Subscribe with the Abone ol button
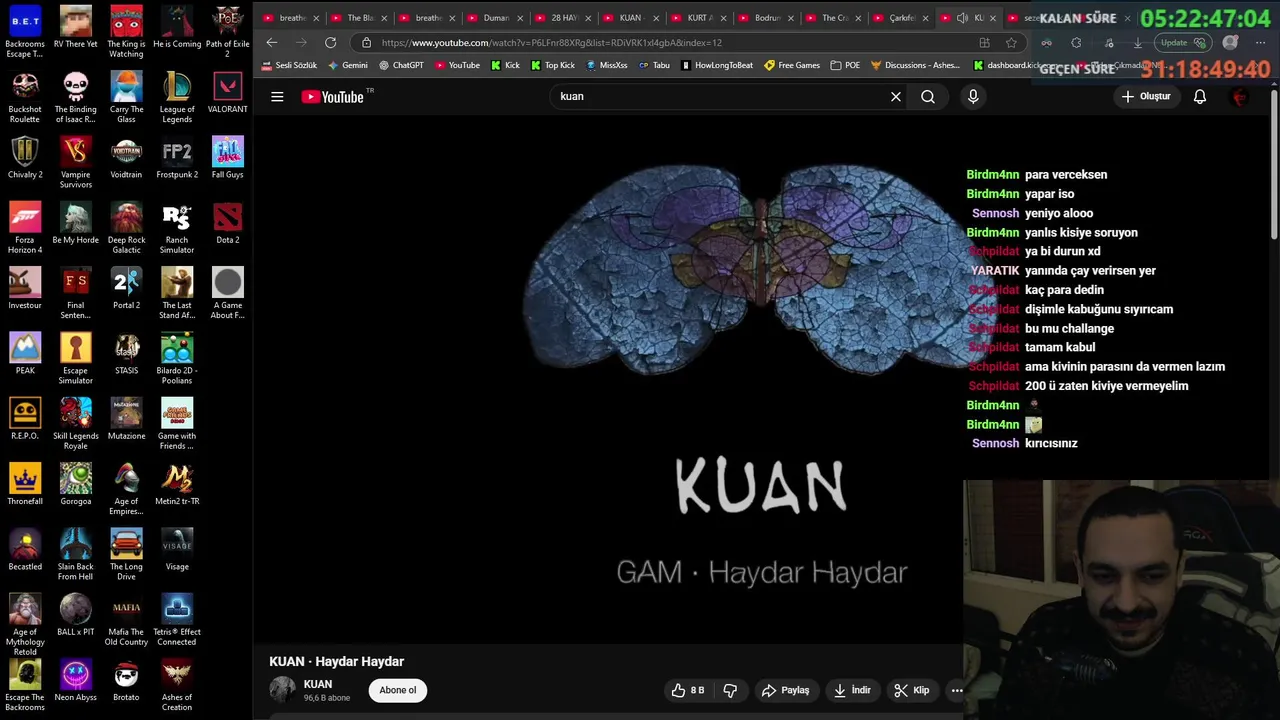Viewport: 1280px width, 720px height. 398,690
